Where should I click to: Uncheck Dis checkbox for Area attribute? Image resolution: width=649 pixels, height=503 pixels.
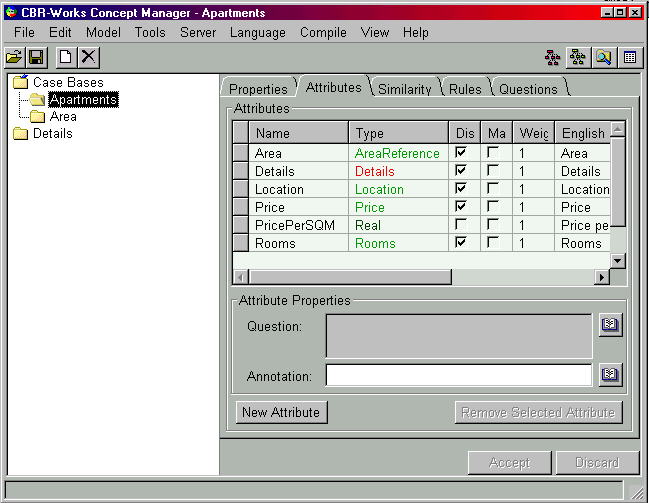click(x=461, y=152)
